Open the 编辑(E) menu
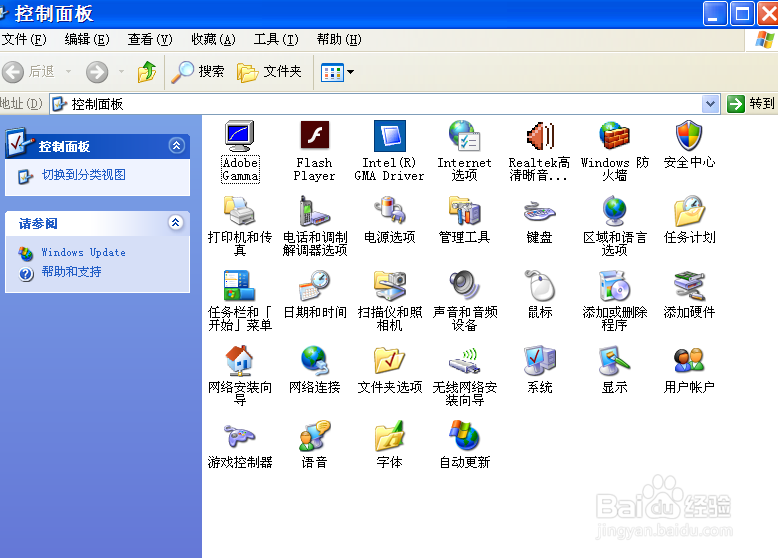Viewport: 778px width, 558px height. [x=87, y=39]
